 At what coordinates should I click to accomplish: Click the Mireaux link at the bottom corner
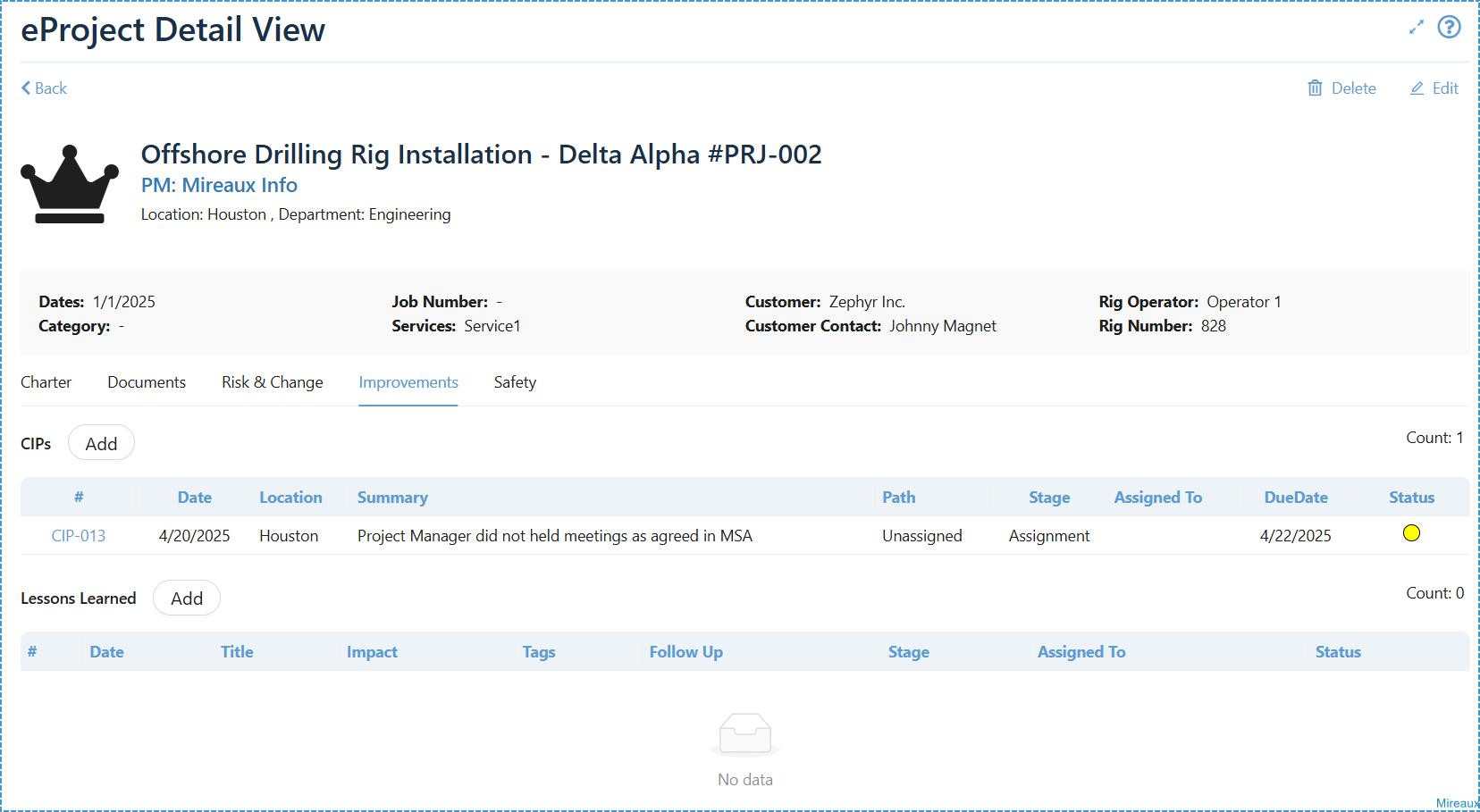point(1457,803)
